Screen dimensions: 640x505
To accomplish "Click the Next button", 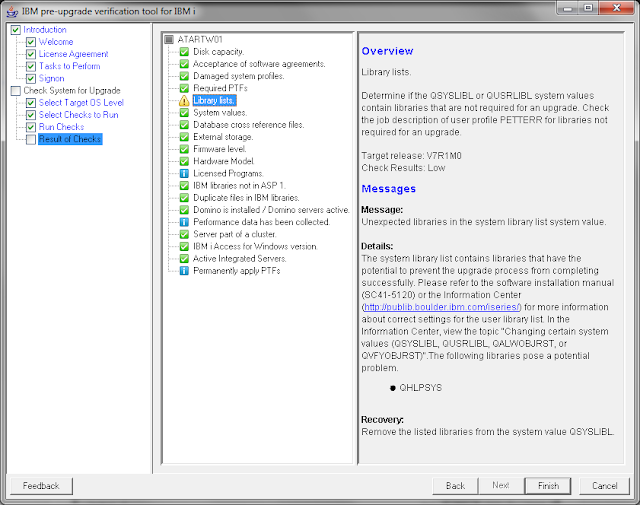I will tap(500, 485).
